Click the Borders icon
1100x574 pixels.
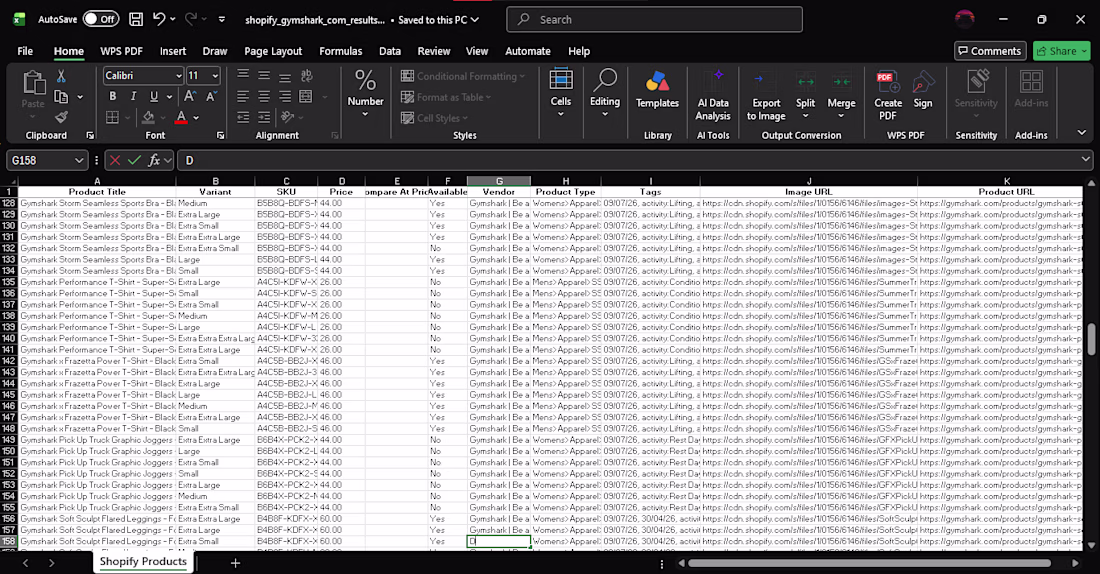tap(112, 117)
